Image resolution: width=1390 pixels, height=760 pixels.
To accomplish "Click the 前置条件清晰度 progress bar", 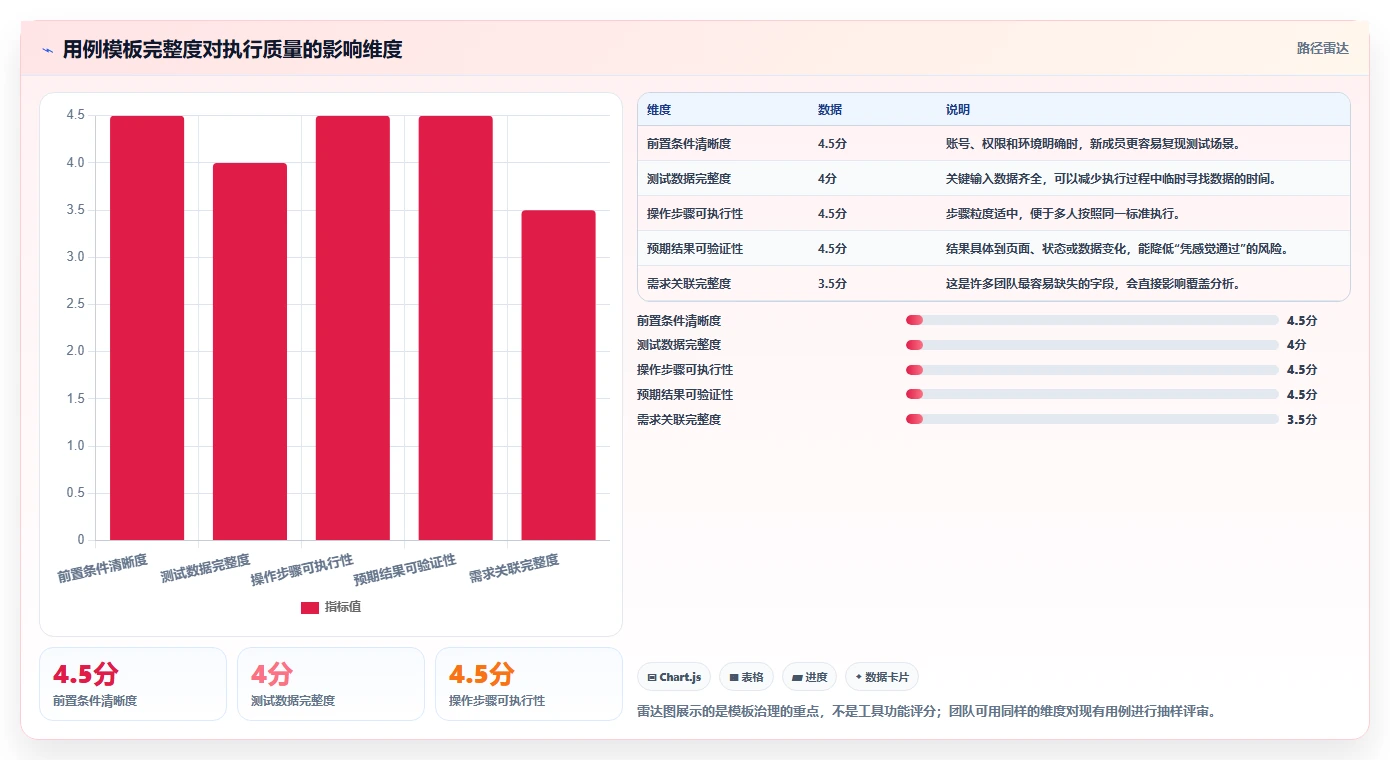I will [1092, 320].
